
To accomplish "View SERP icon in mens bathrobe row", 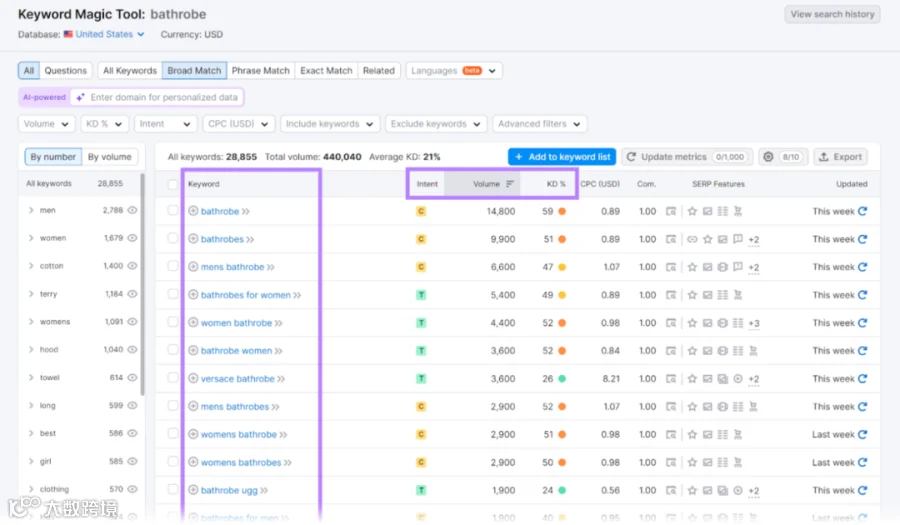I will click(x=670, y=267).
